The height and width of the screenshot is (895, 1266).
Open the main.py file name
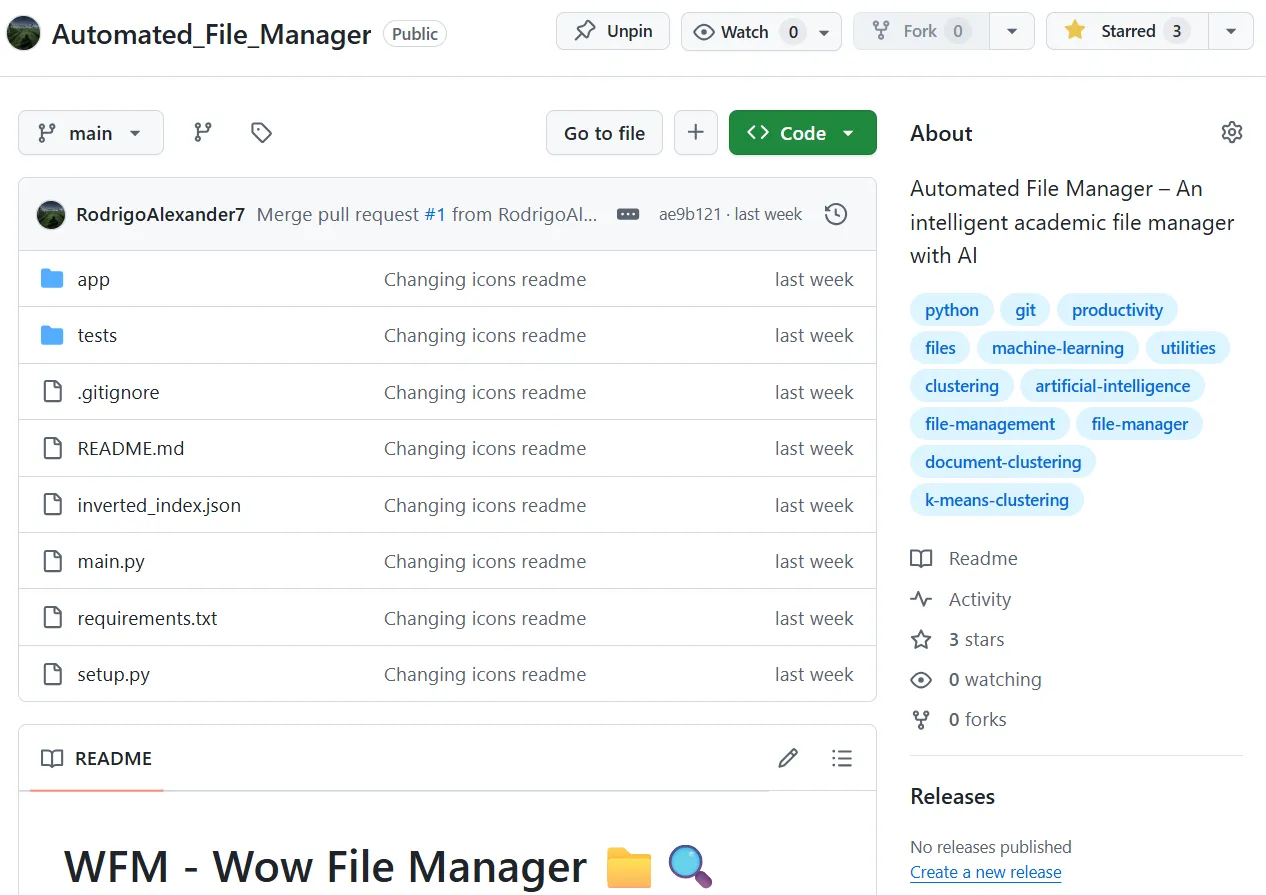[x=111, y=562]
